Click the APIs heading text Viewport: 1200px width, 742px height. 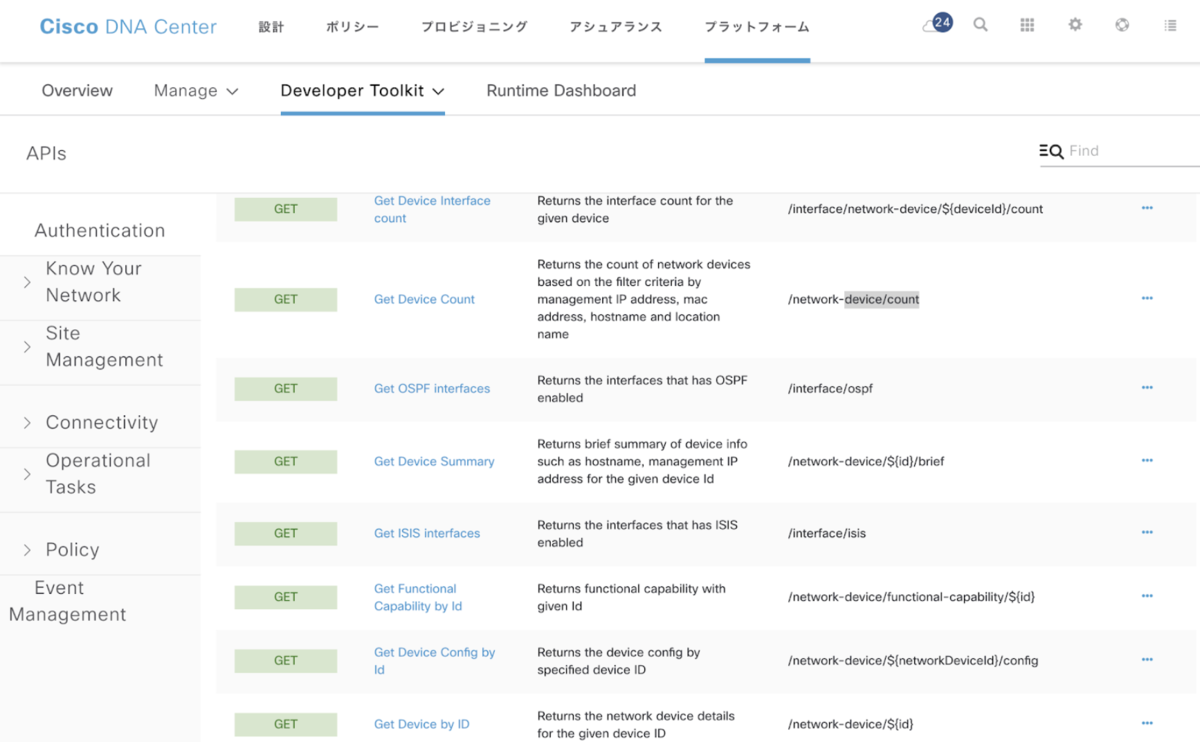[x=46, y=153]
